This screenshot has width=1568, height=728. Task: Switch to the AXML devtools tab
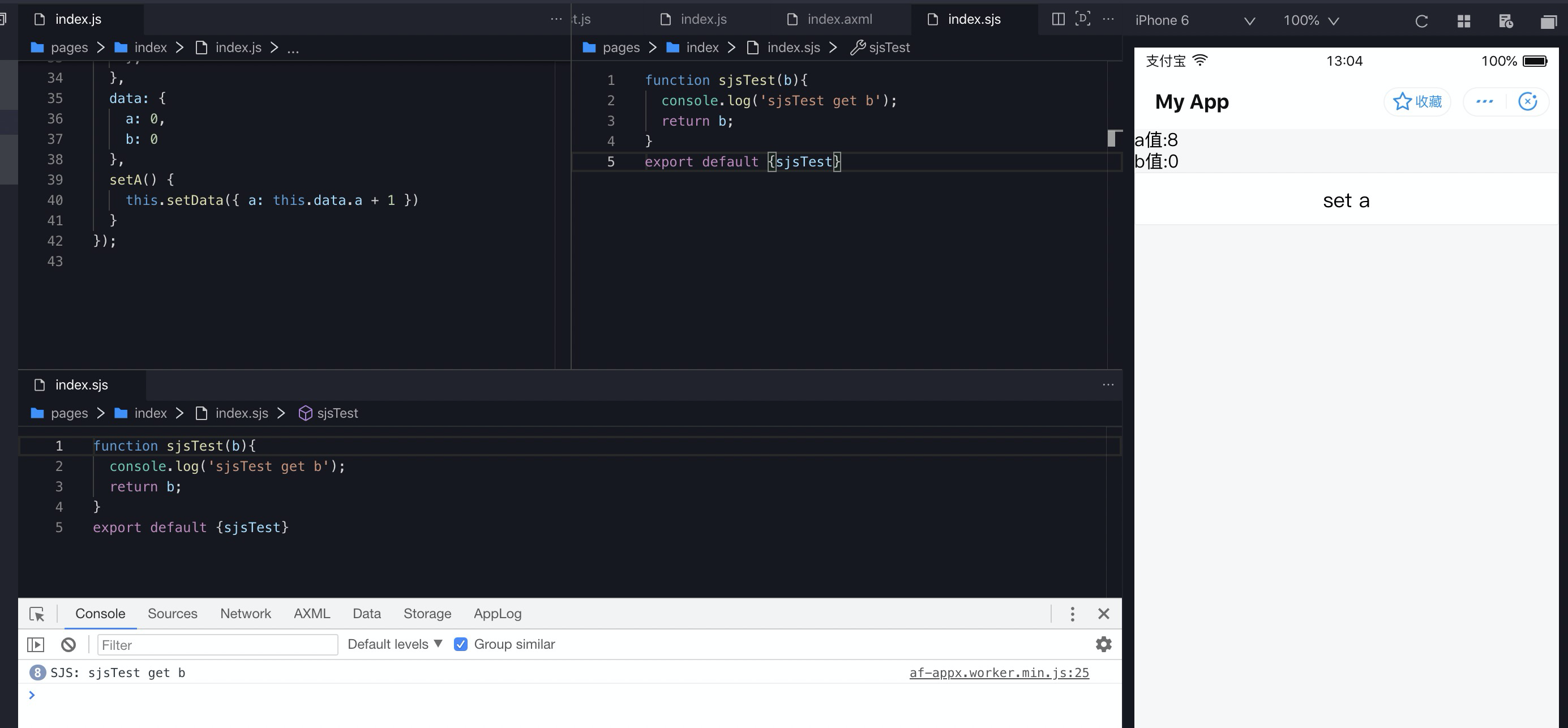[312, 614]
